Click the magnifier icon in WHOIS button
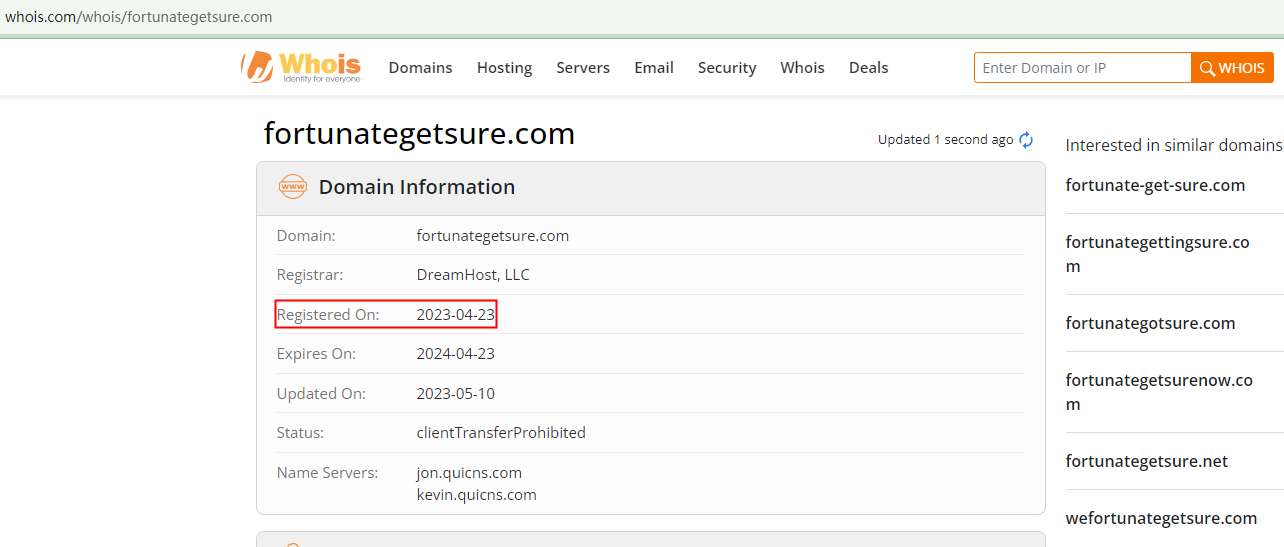Screen dimensions: 1284x547 click(1207, 68)
